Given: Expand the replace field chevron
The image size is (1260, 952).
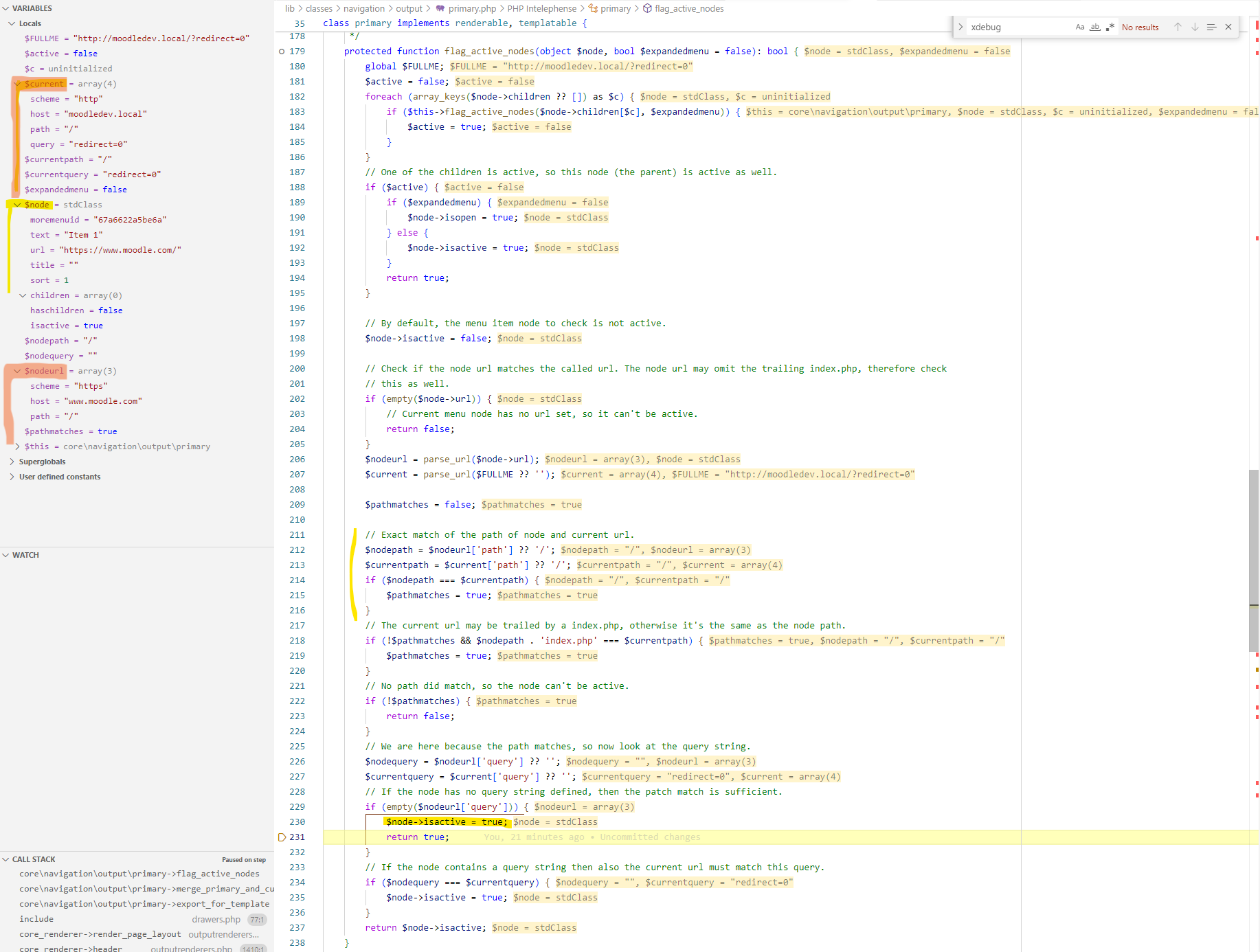Looking at the screenshot, I should pyautogui.click(x=960, y=27).
